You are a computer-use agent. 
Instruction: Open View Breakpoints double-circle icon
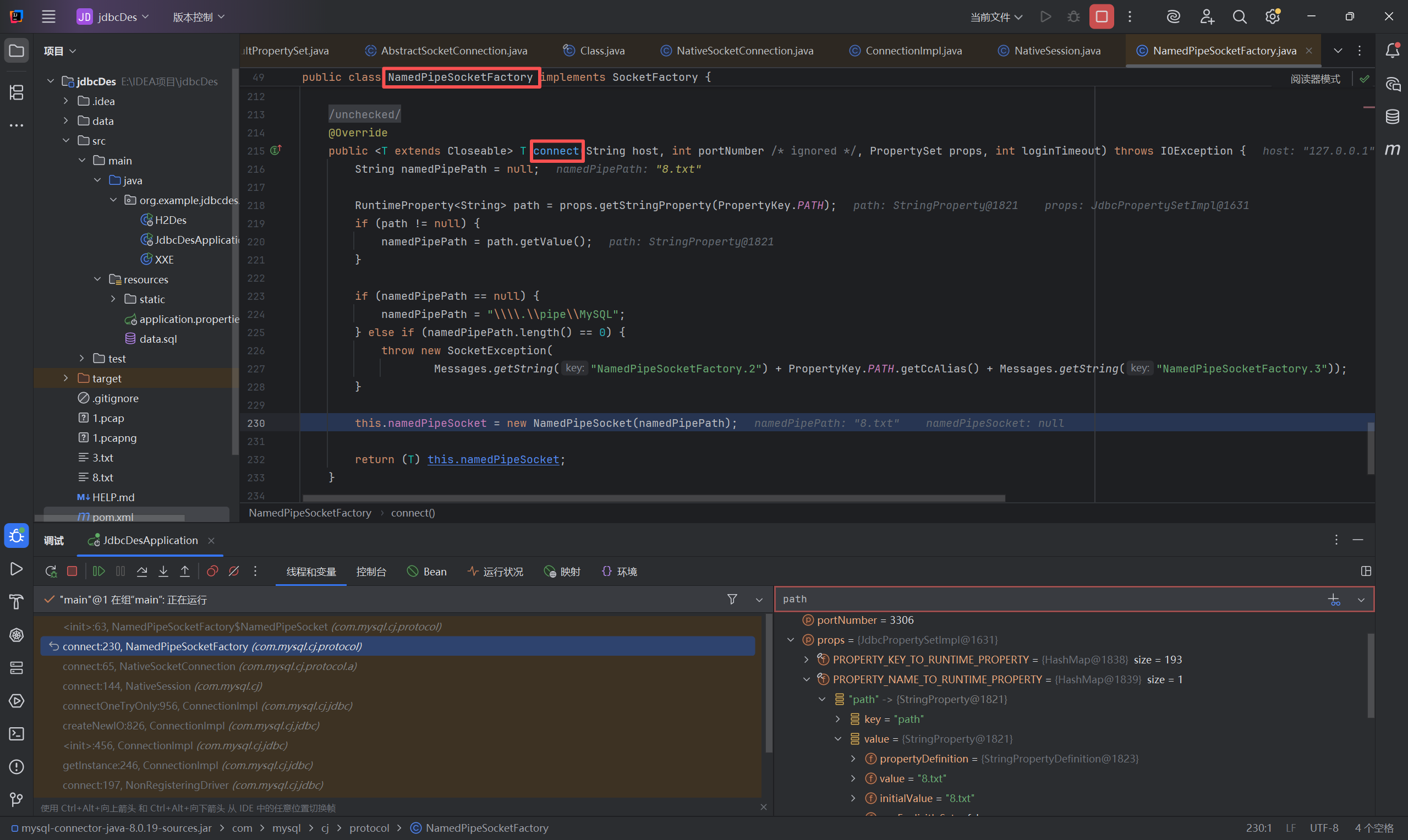[212, 571]
